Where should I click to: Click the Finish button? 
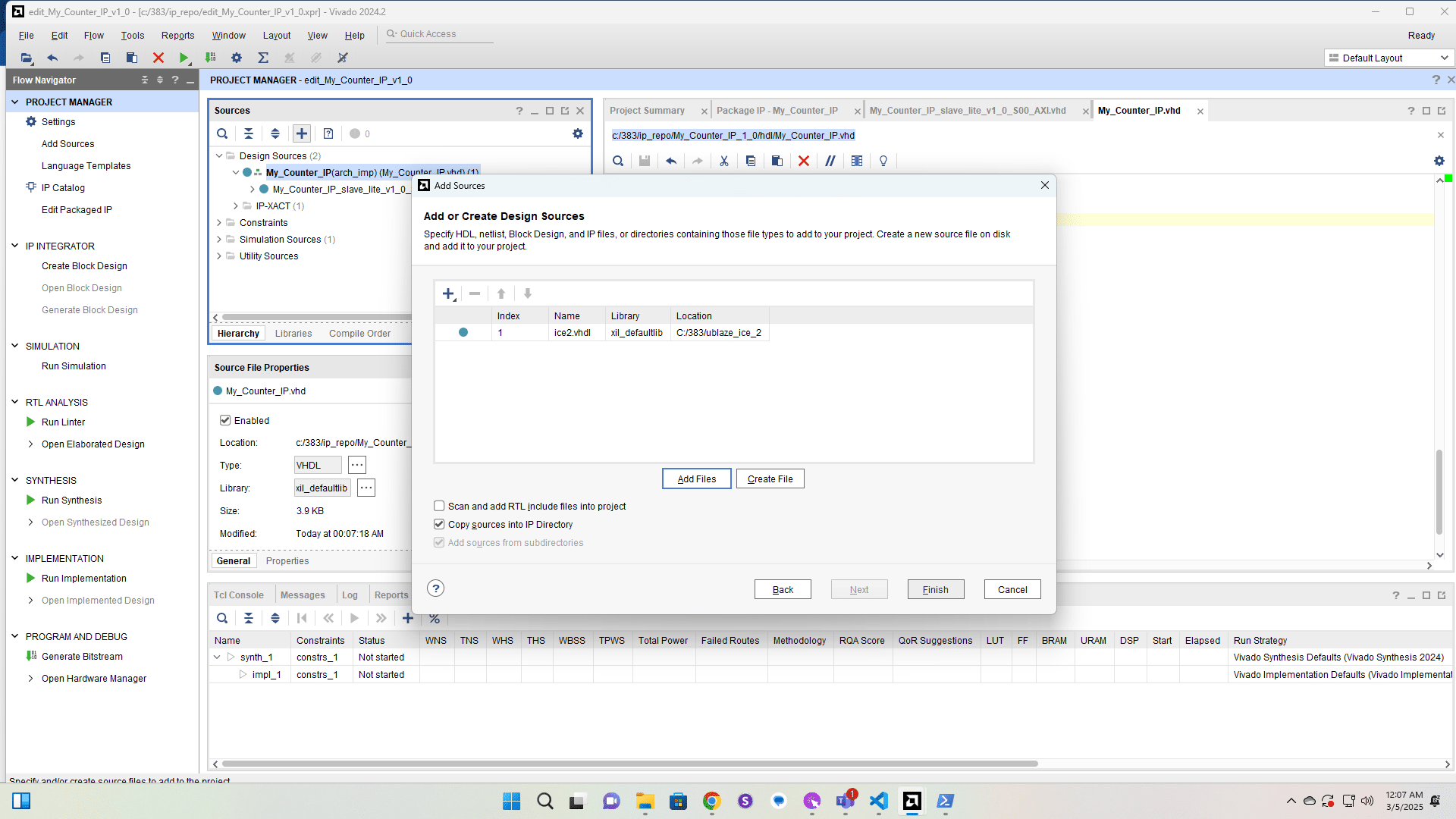coord(935,589)
